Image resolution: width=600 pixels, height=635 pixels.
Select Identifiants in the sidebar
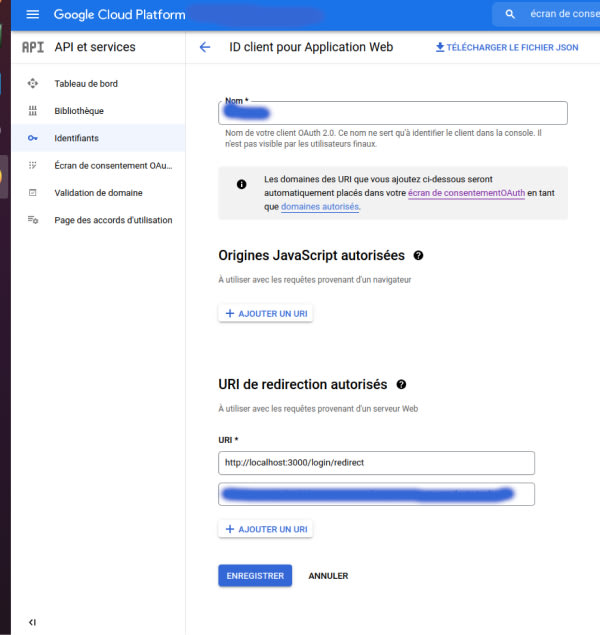coord(98,138)
